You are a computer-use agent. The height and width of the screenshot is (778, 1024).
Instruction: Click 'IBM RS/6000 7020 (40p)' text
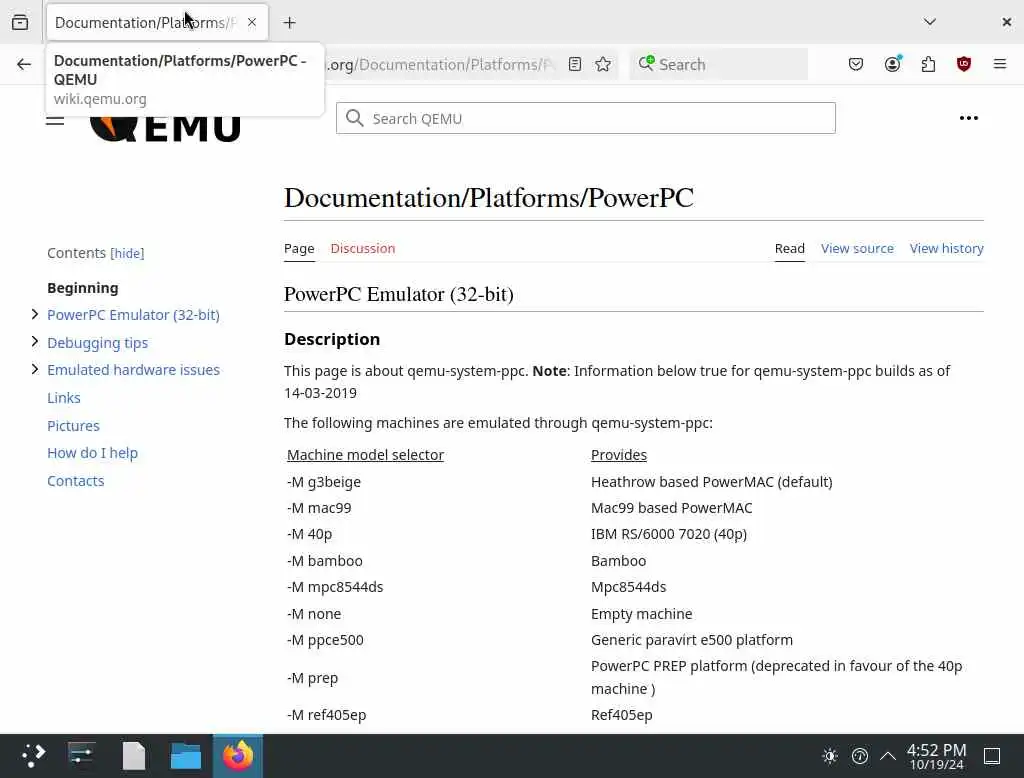click(669, 534)
